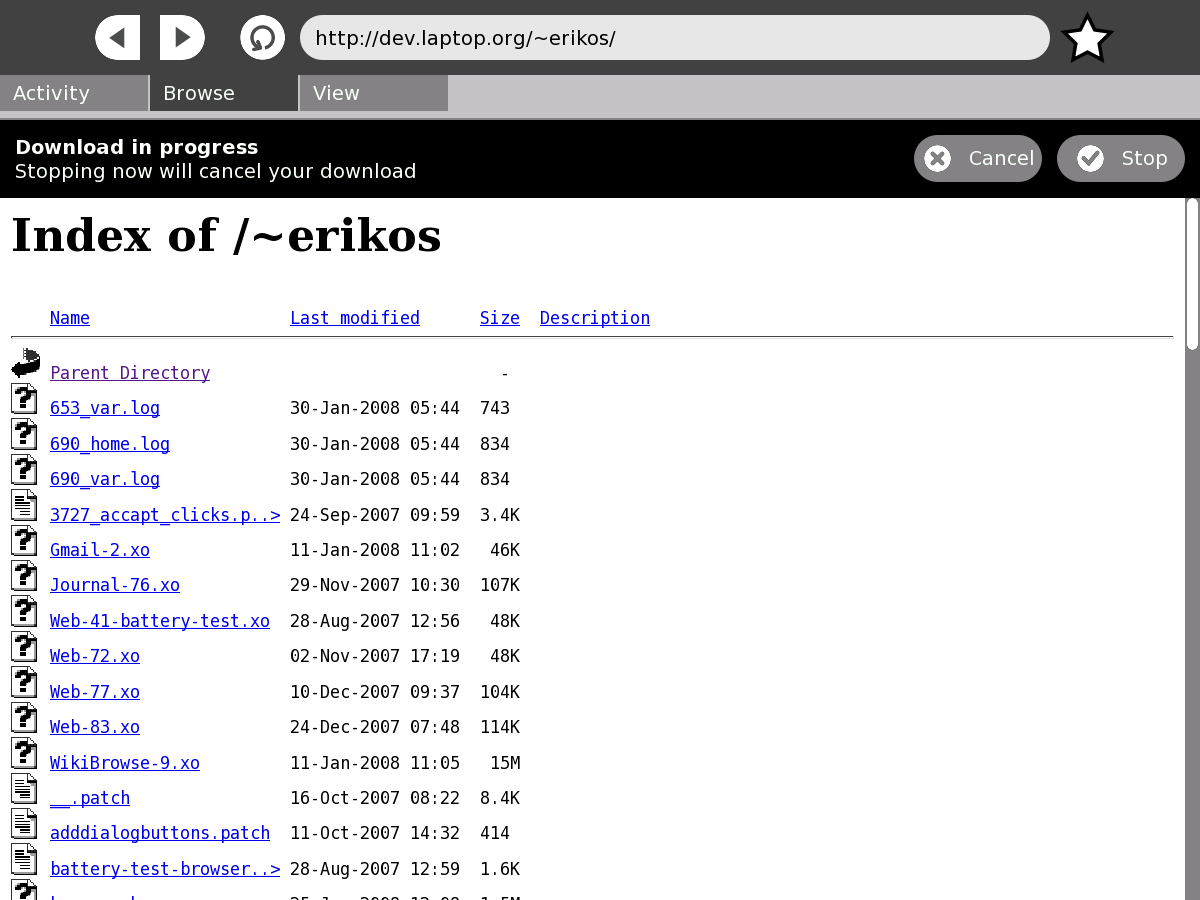Click the URL address field
This screenshot has width=1200, height=900.
(x=674, y=38)
